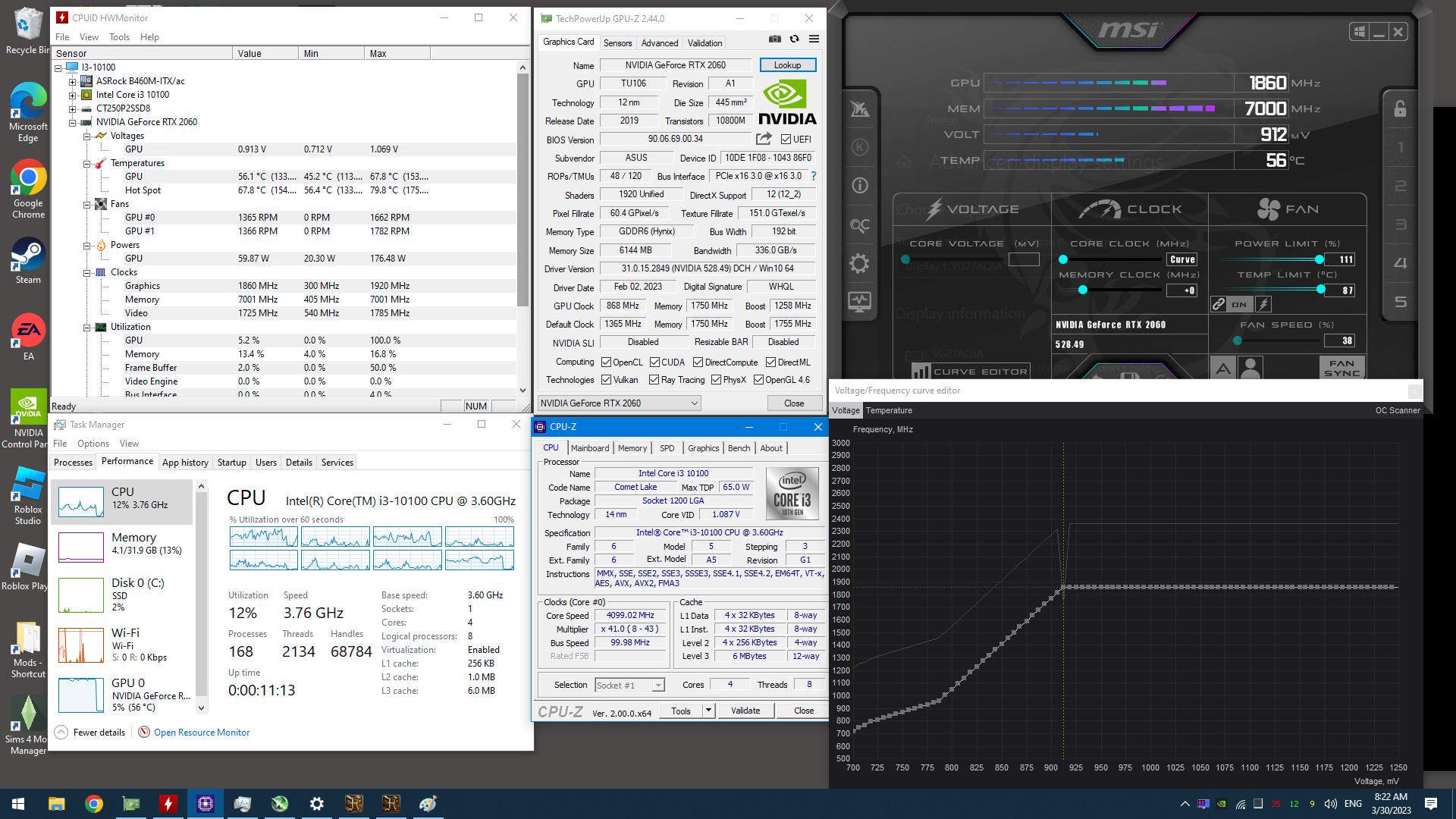Open Roblox Studio desktop icon

tap(28, 496)
